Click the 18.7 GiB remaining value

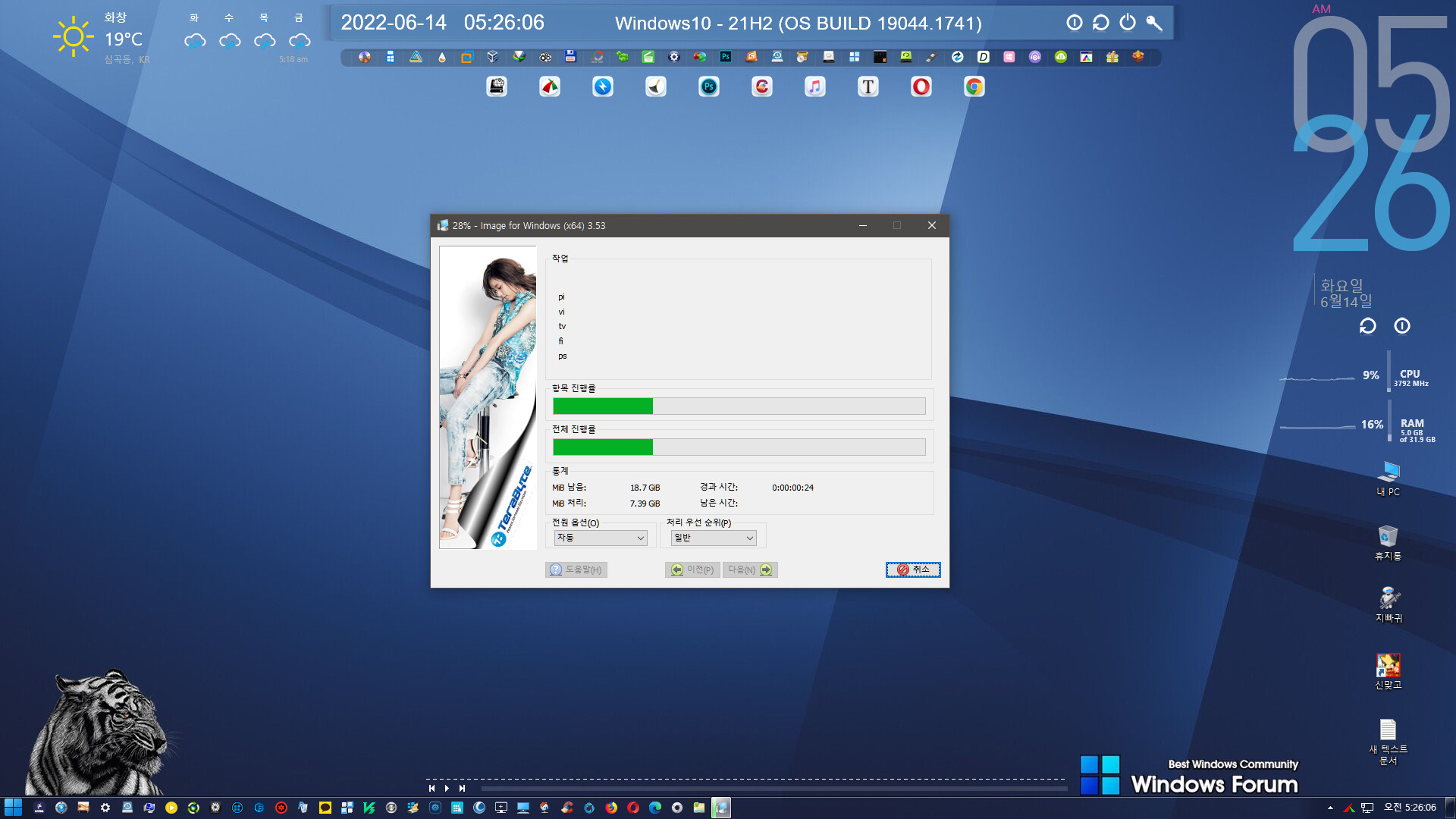click(645, 488)
